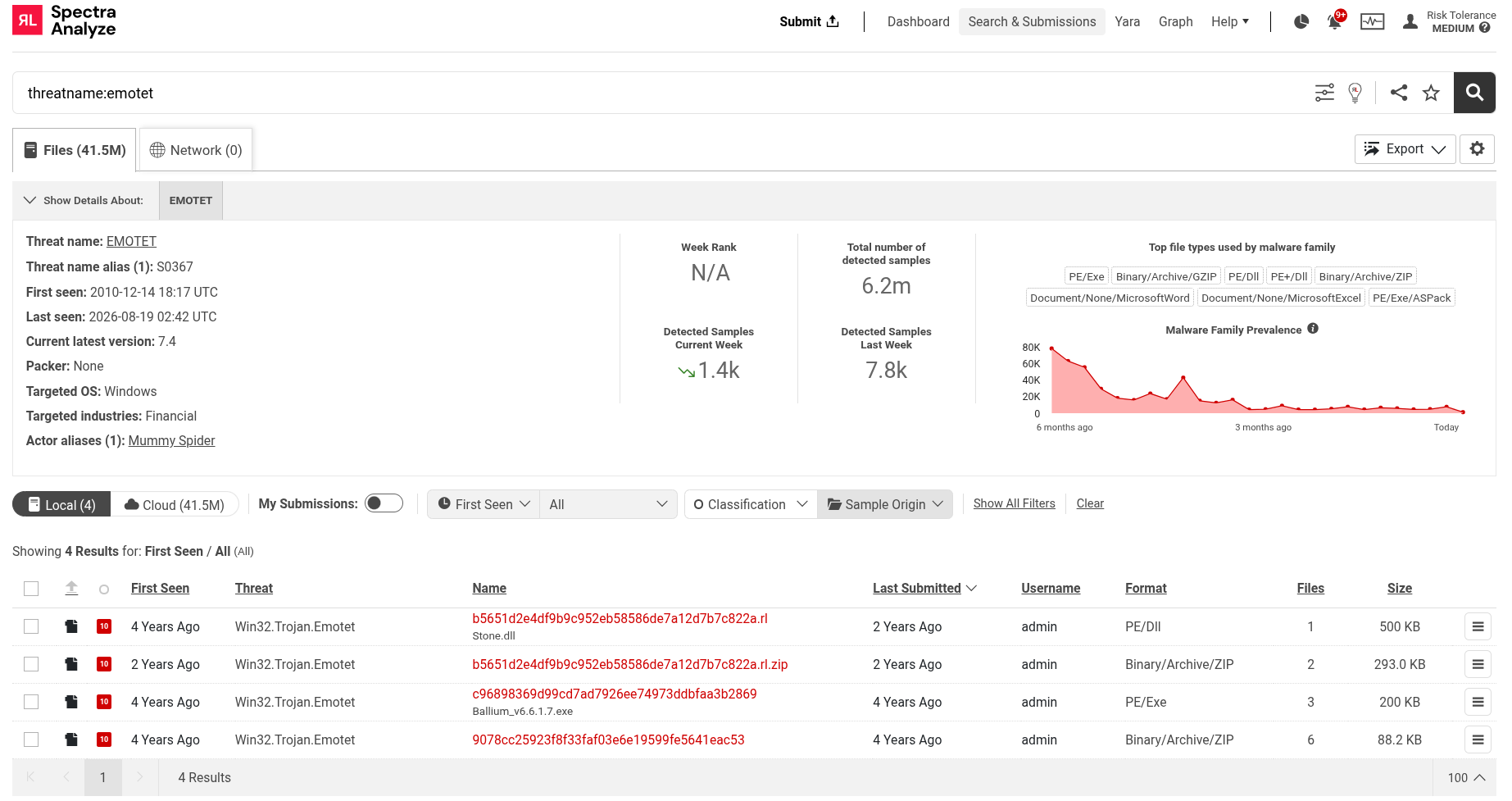Select the Local (4) results filter
This screenshot has height=801, width=1512.
(61, 504)
